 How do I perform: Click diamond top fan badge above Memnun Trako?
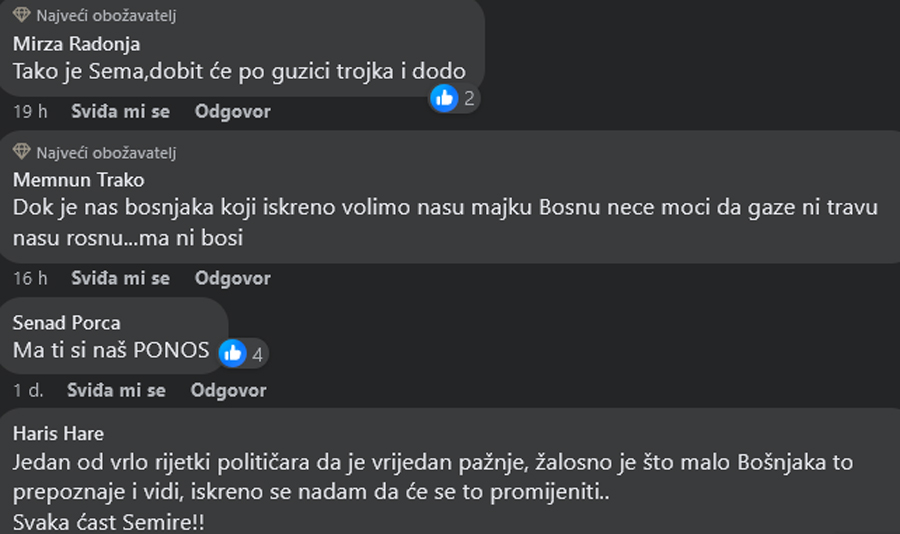[22, 152]
